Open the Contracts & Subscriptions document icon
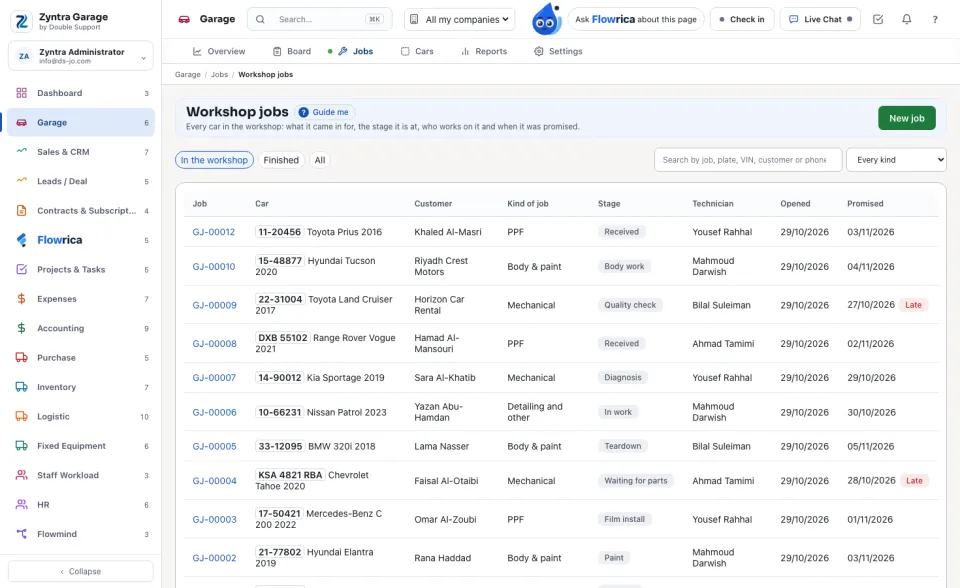This screenshot has width=960, height=588. coord(21,211)
